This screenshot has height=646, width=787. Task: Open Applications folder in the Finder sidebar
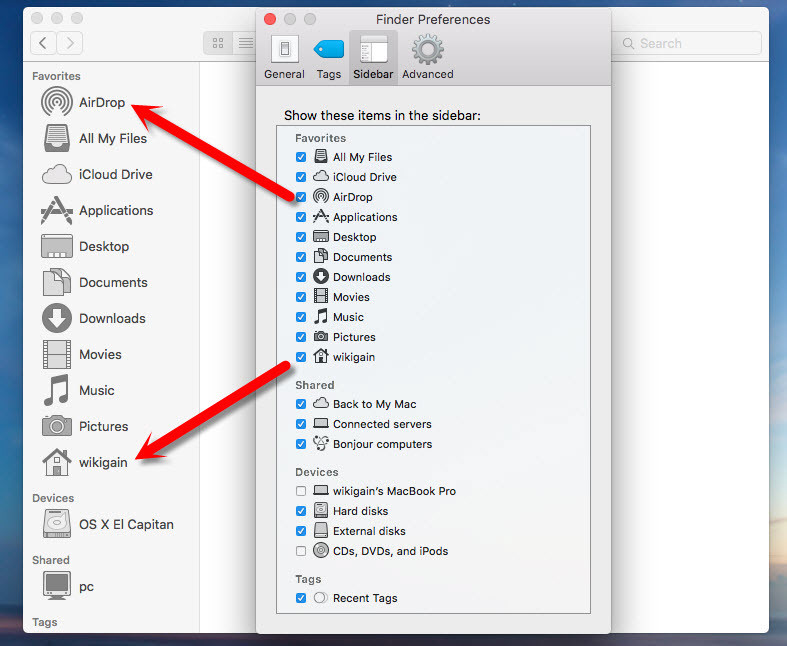(x=97, y=210)
